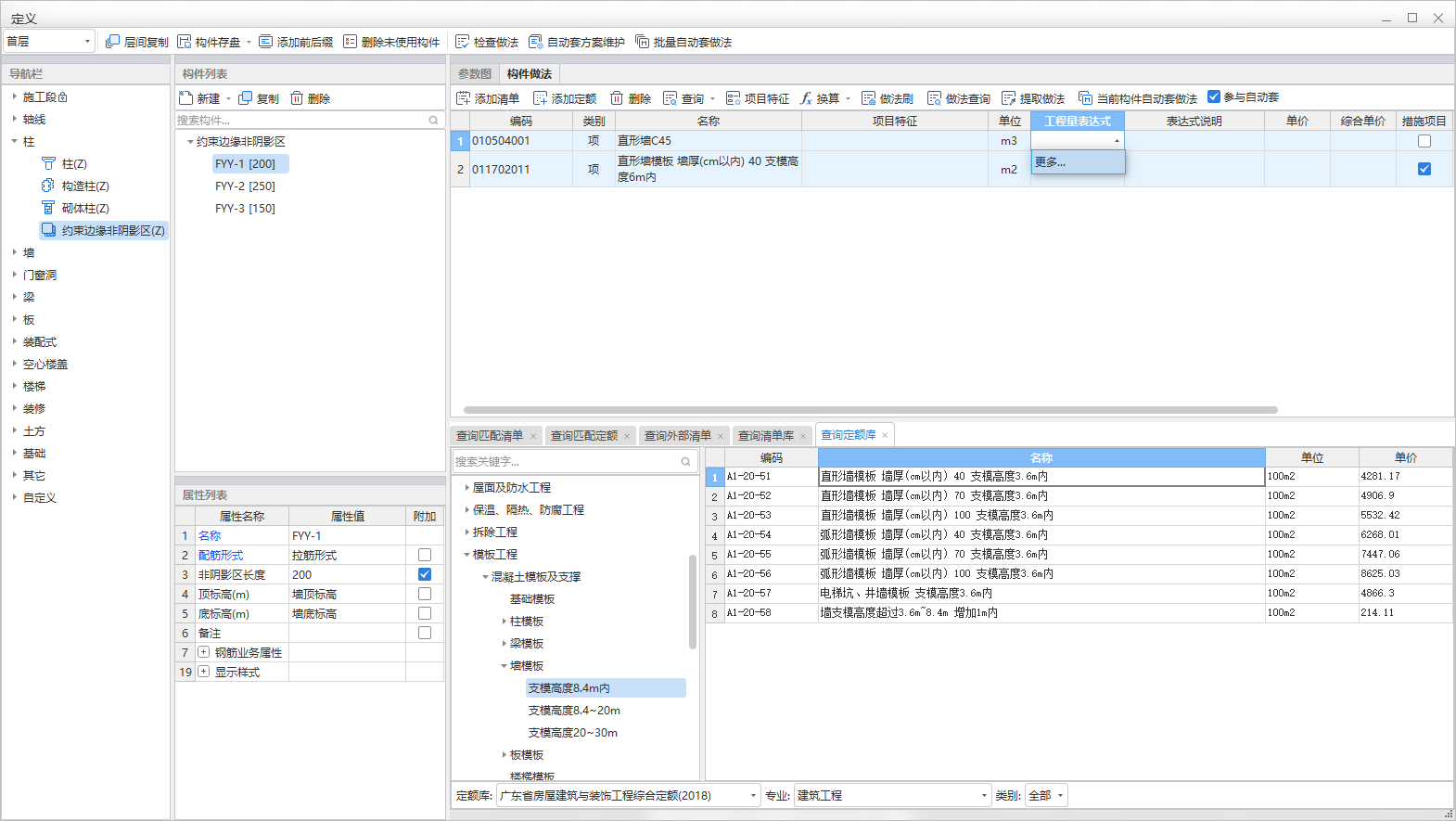The image size is (1456, 821).
Task: Click 新建 in component list
Action: click(x=199, y=98)
